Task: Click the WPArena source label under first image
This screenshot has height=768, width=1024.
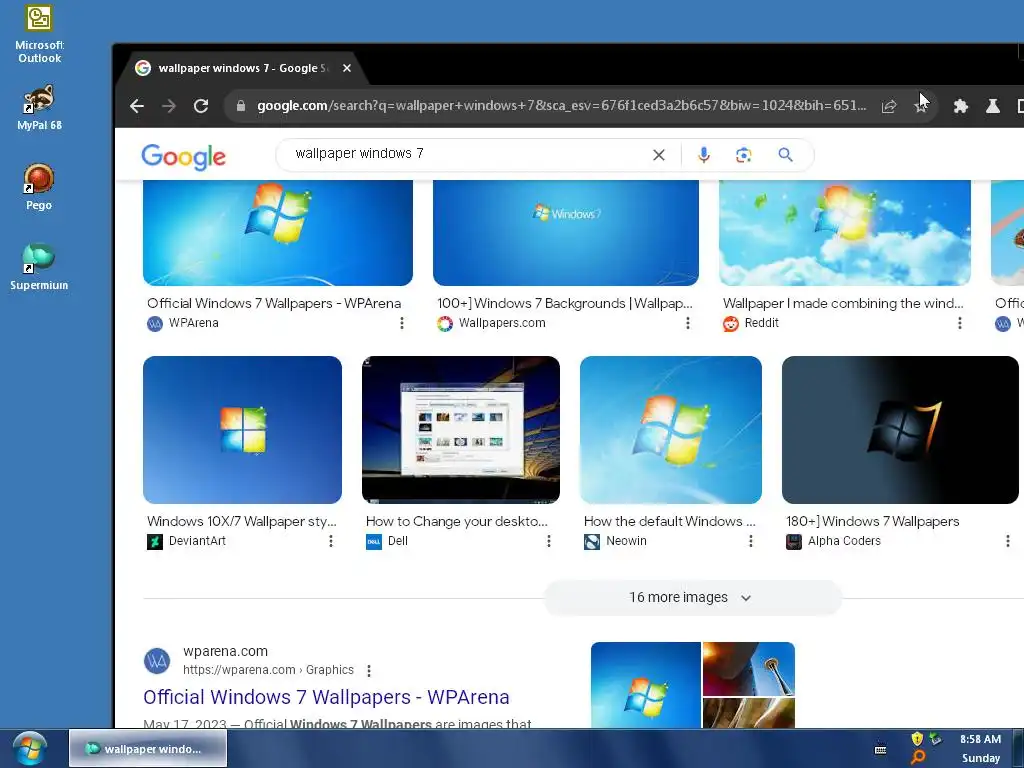Action: click(193, 323)
